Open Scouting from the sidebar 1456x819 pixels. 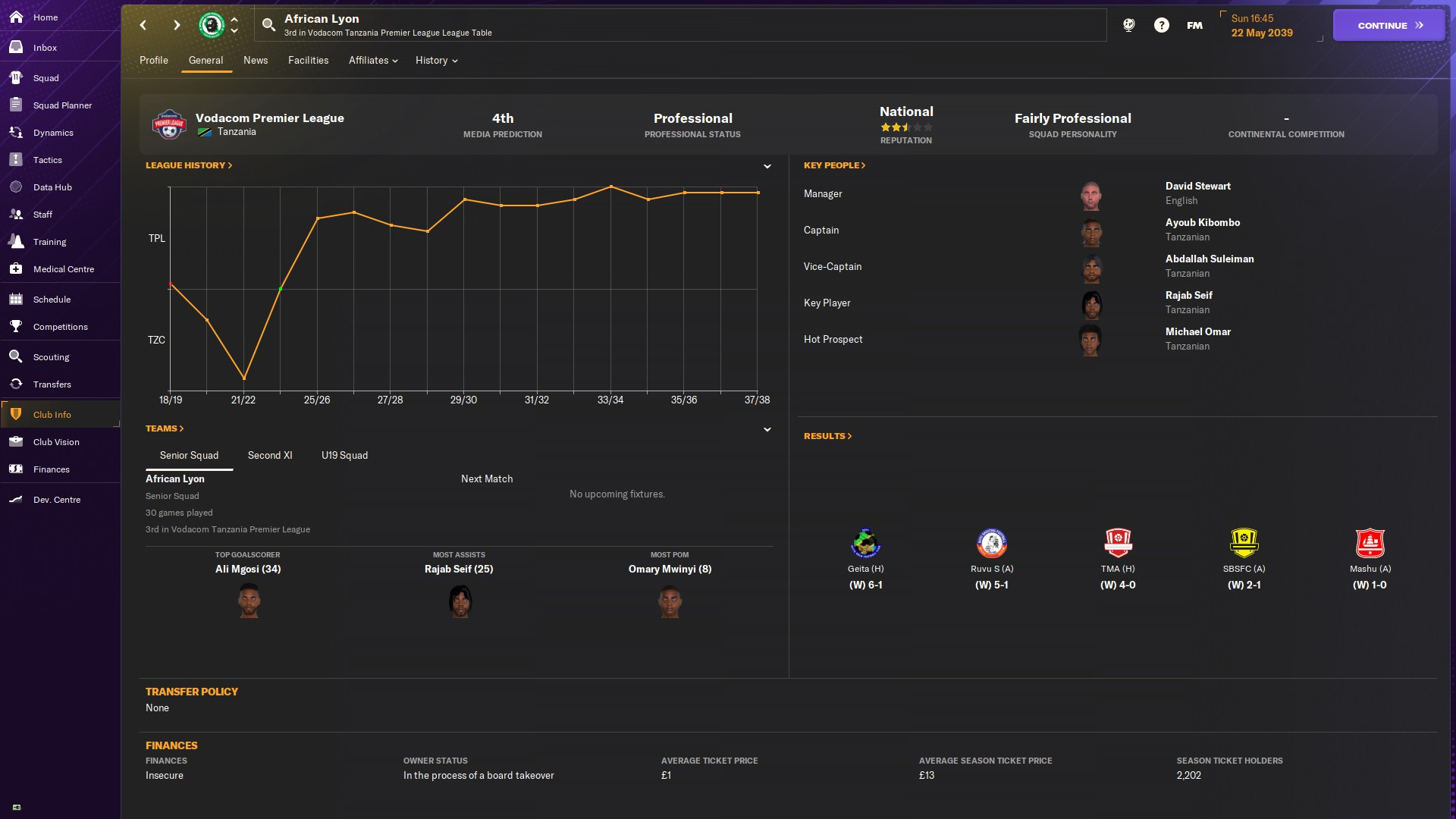coord(51,357)
